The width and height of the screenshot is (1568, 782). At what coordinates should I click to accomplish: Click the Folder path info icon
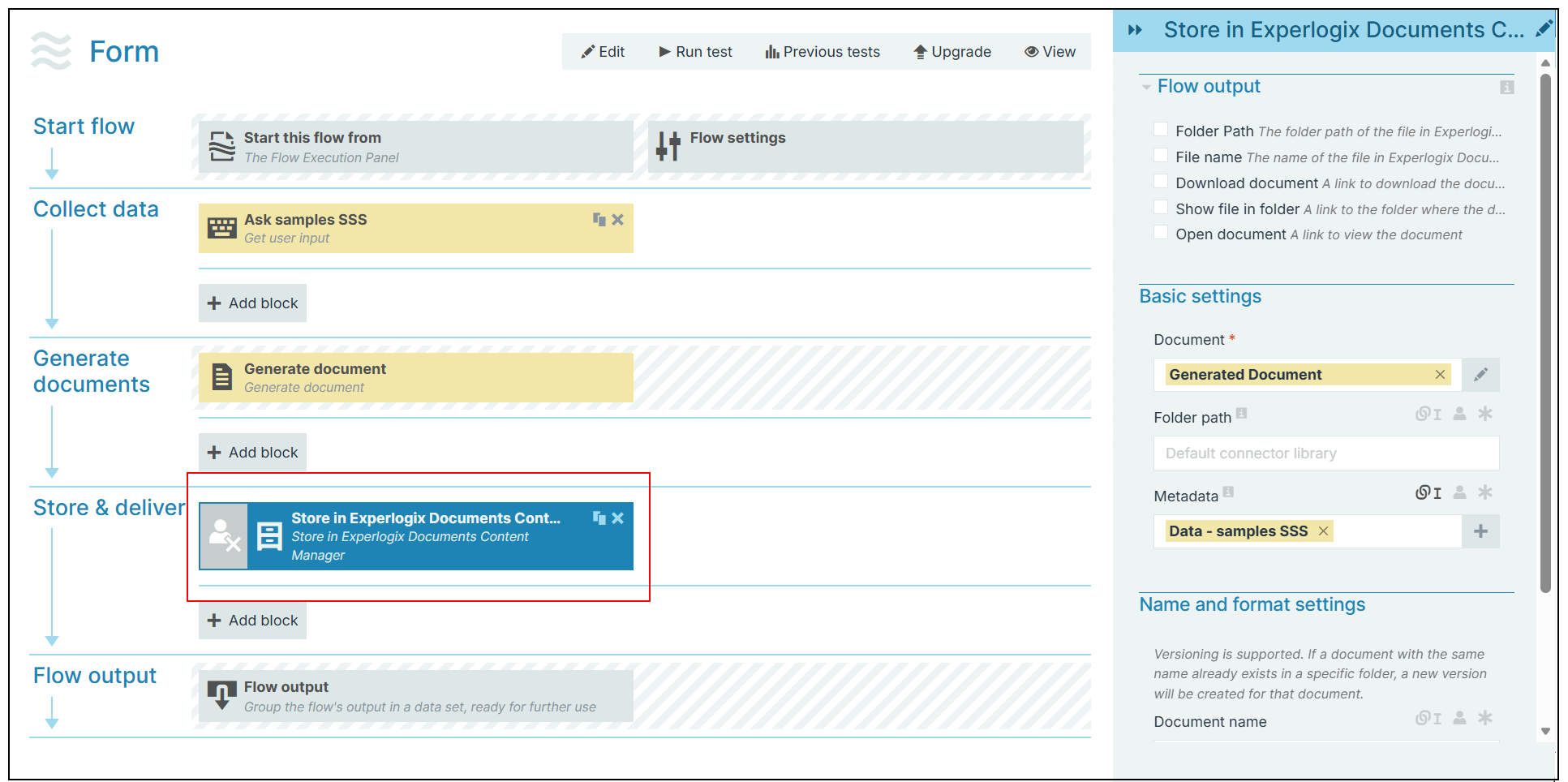point(1241,413)
